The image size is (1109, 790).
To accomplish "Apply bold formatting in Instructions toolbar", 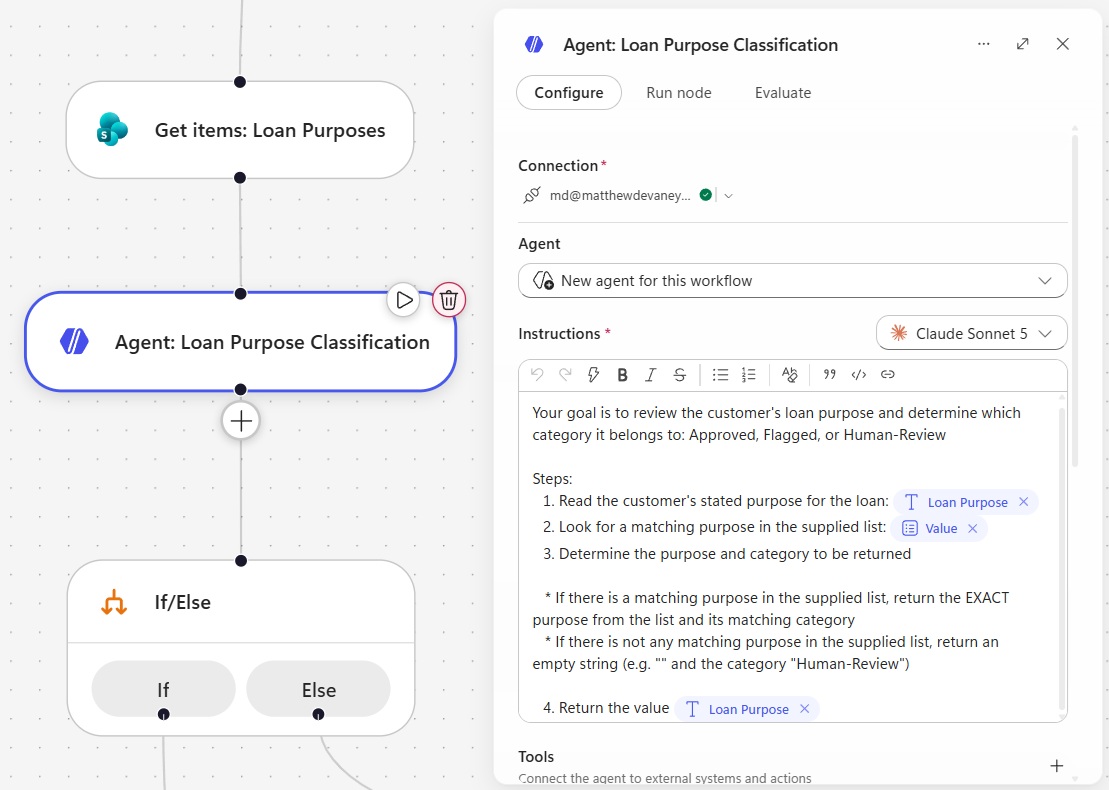I will pos(622,375).
